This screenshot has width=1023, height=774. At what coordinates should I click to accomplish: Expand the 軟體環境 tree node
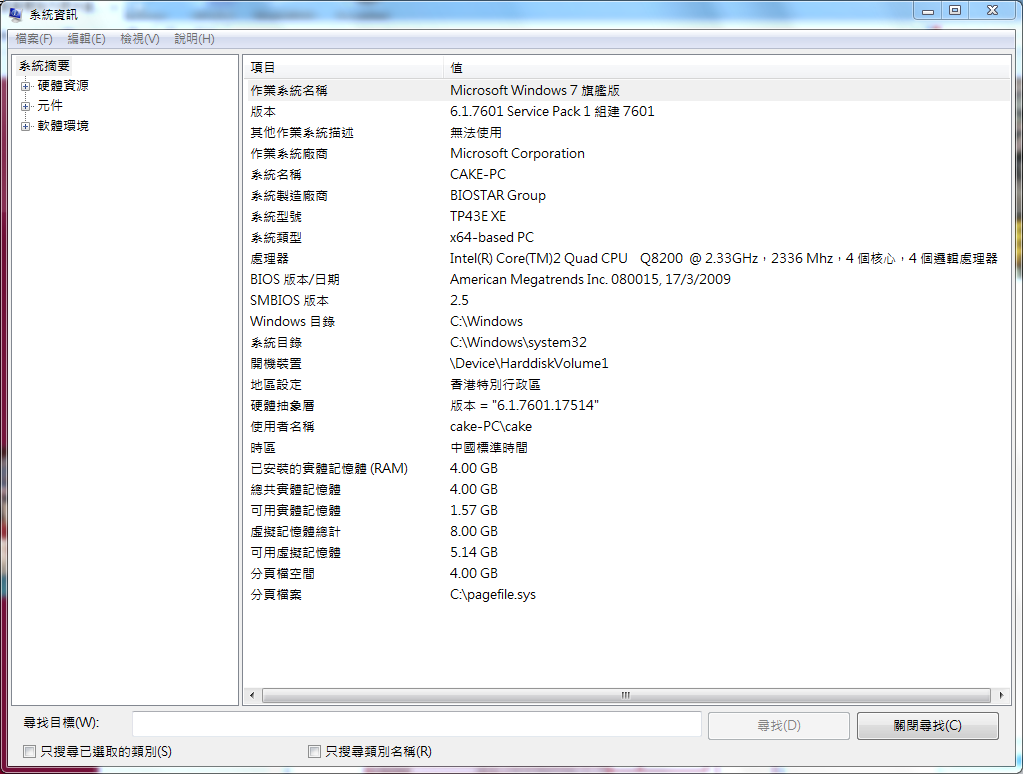(25, 127)
